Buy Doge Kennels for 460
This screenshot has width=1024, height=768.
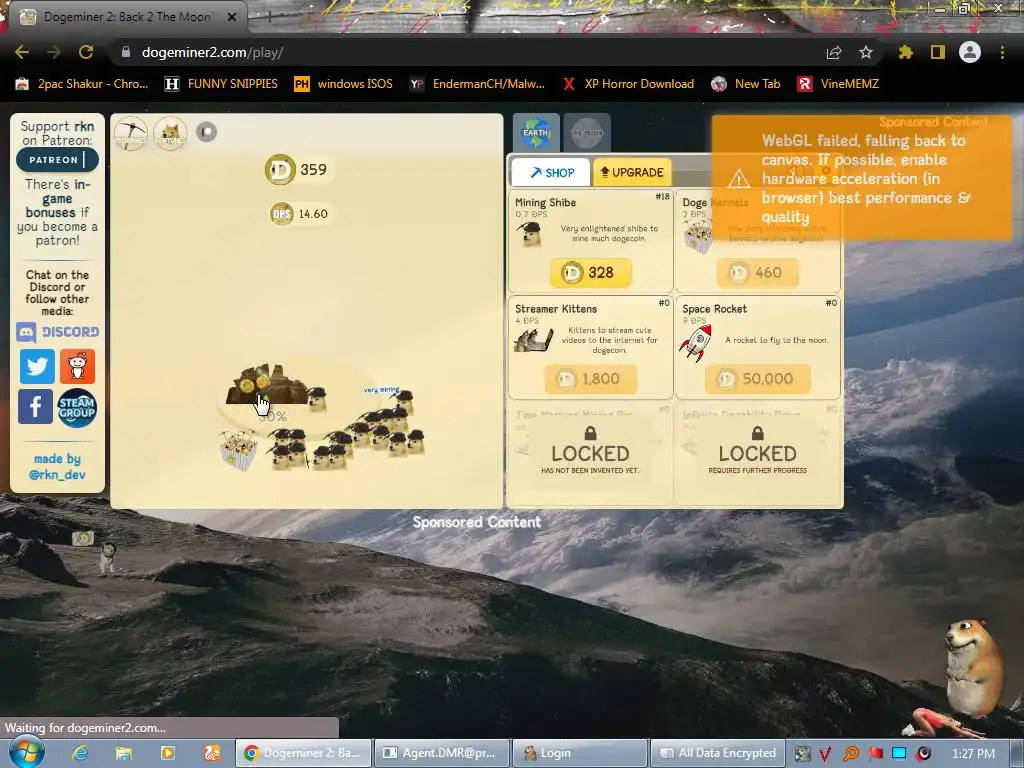pyautogui.click(x=758, y=272)
